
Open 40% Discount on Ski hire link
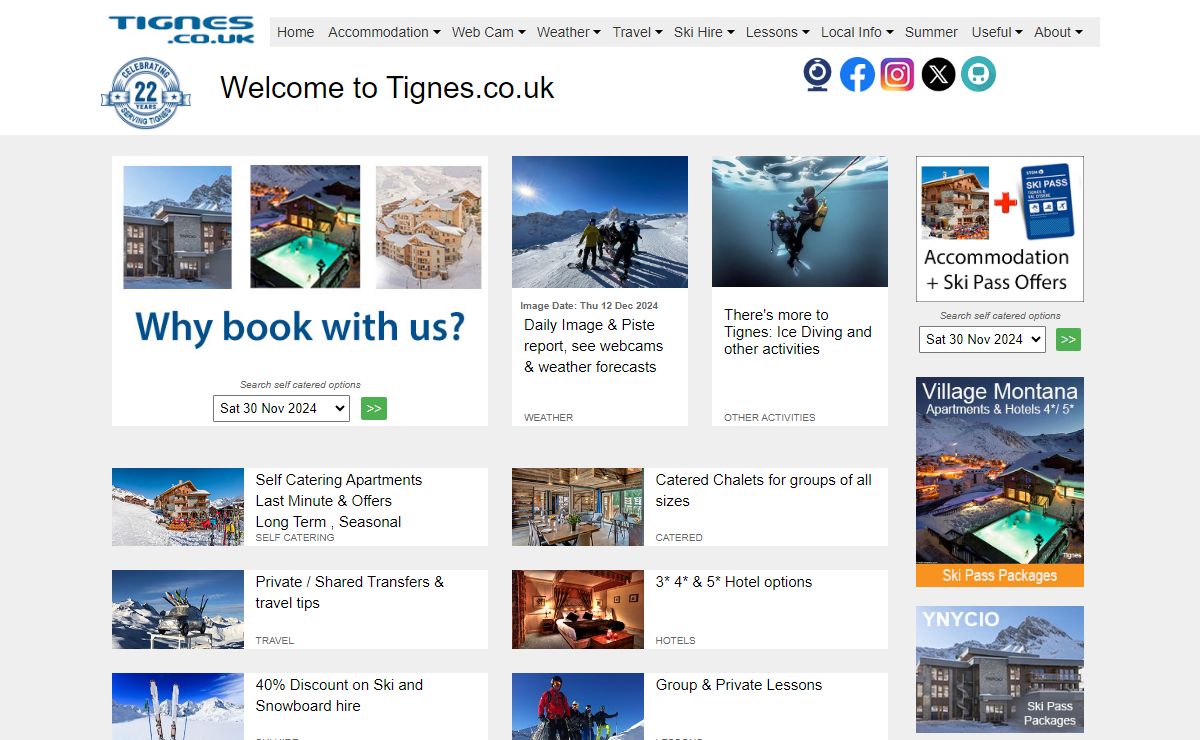339,695
